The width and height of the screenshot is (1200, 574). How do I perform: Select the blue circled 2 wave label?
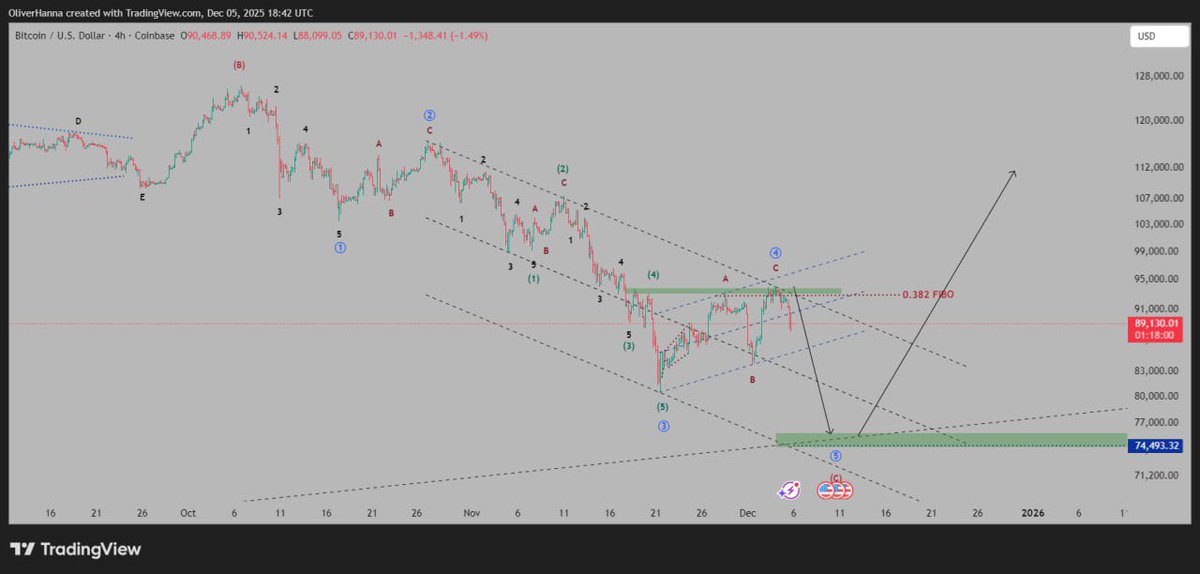429,115
